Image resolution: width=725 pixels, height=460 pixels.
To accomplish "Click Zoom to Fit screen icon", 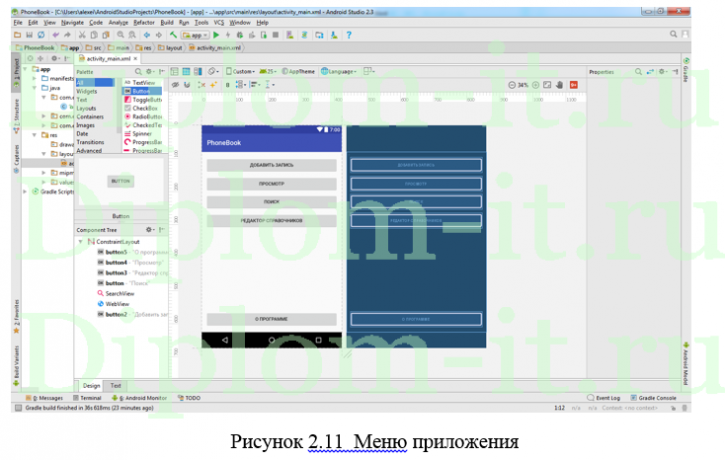I will click(547, 85).
